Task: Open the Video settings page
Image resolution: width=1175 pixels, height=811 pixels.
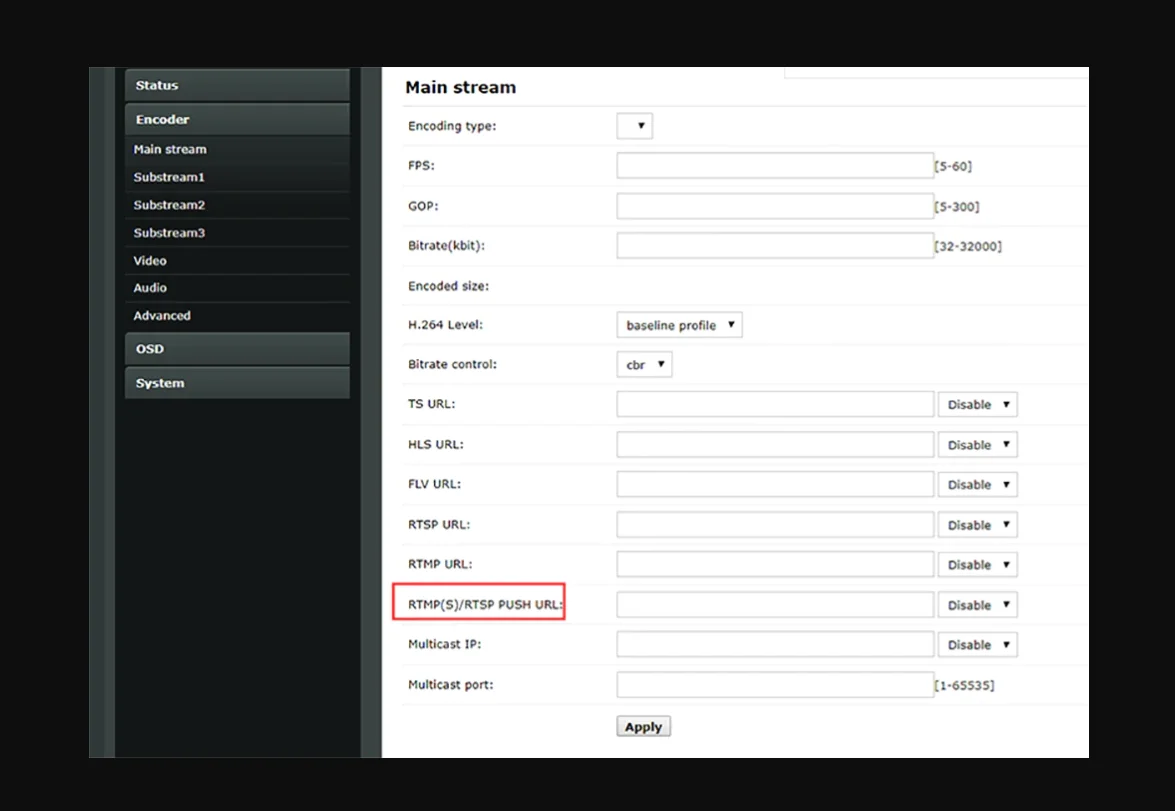Action: click(x=150, y=261)
